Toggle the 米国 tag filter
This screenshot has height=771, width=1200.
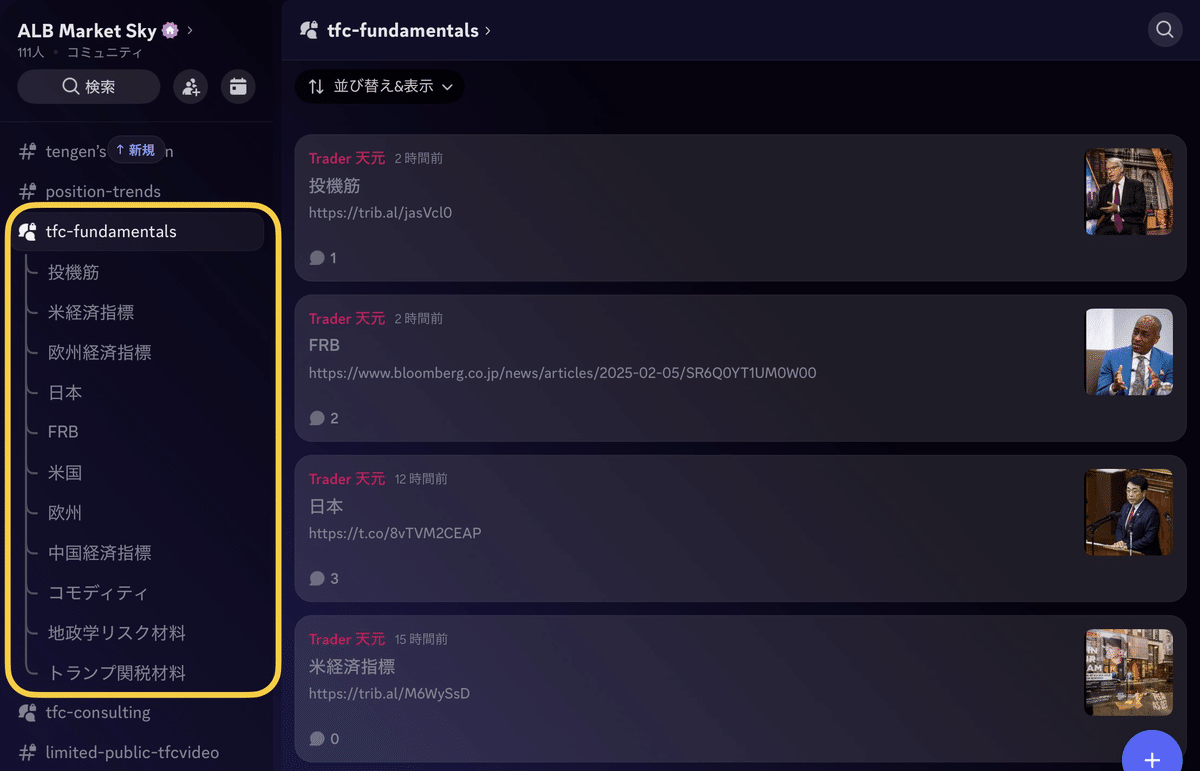[64, 472]
